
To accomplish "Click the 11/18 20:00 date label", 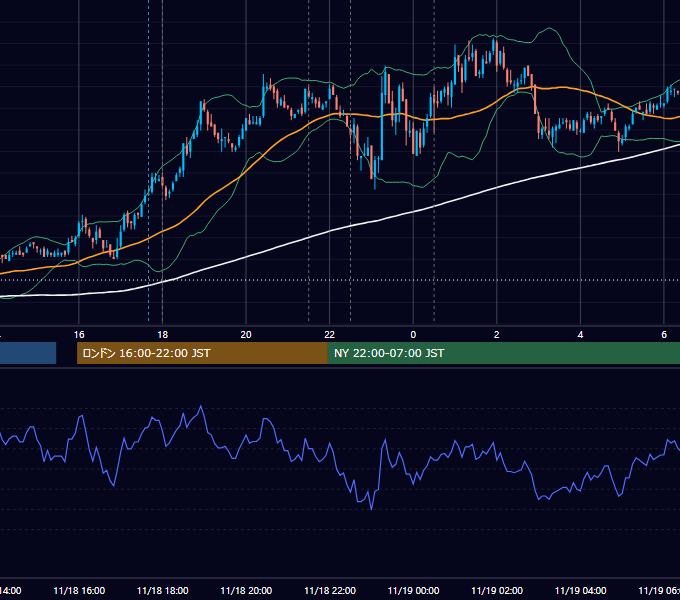I will point(246,591).
